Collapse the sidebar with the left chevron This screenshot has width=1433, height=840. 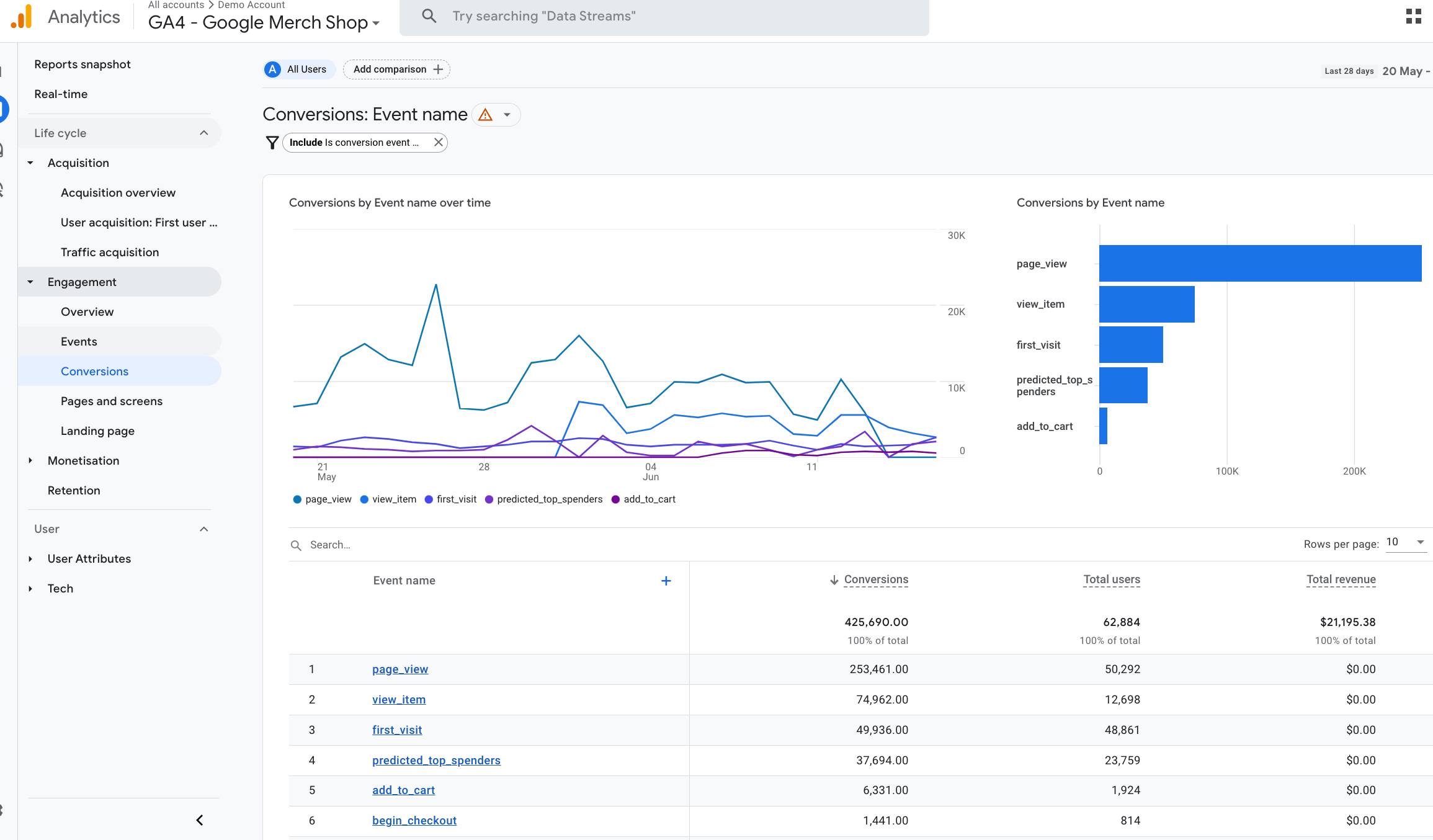tap(200, 820)
